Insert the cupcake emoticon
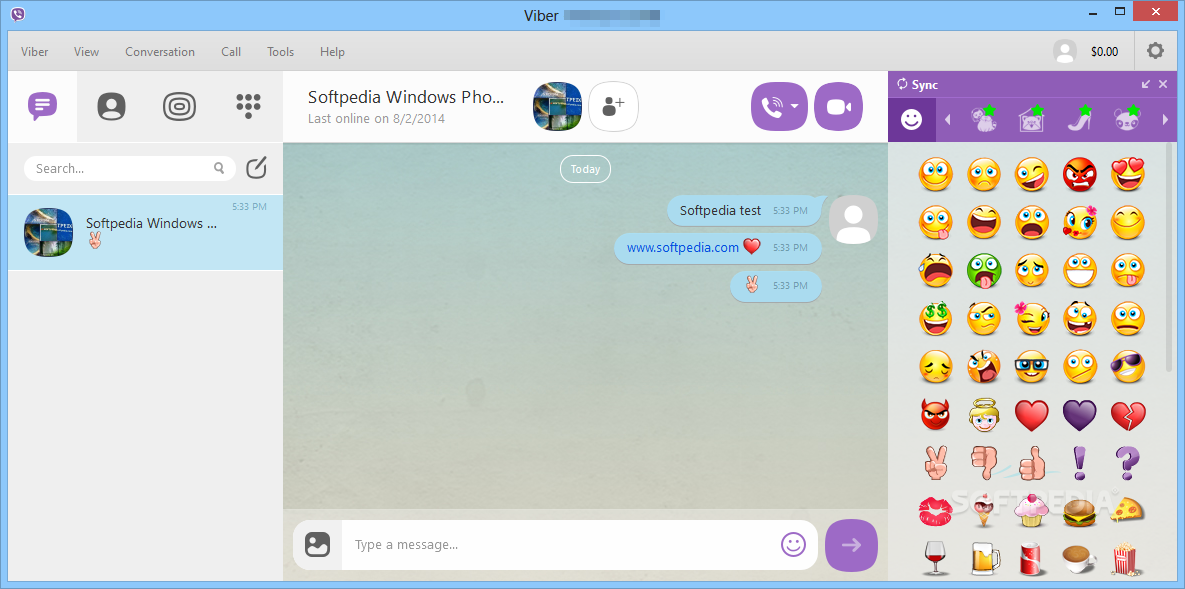This screenshot has width=1185, height=589. 1032,511
